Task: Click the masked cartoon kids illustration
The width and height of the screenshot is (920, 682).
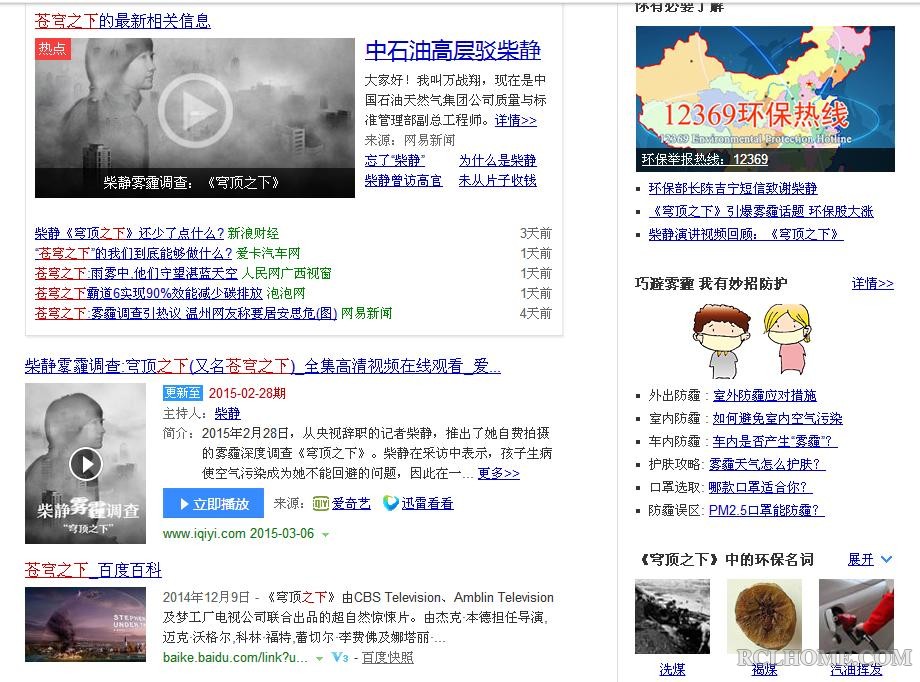Action: click(751, 340)
